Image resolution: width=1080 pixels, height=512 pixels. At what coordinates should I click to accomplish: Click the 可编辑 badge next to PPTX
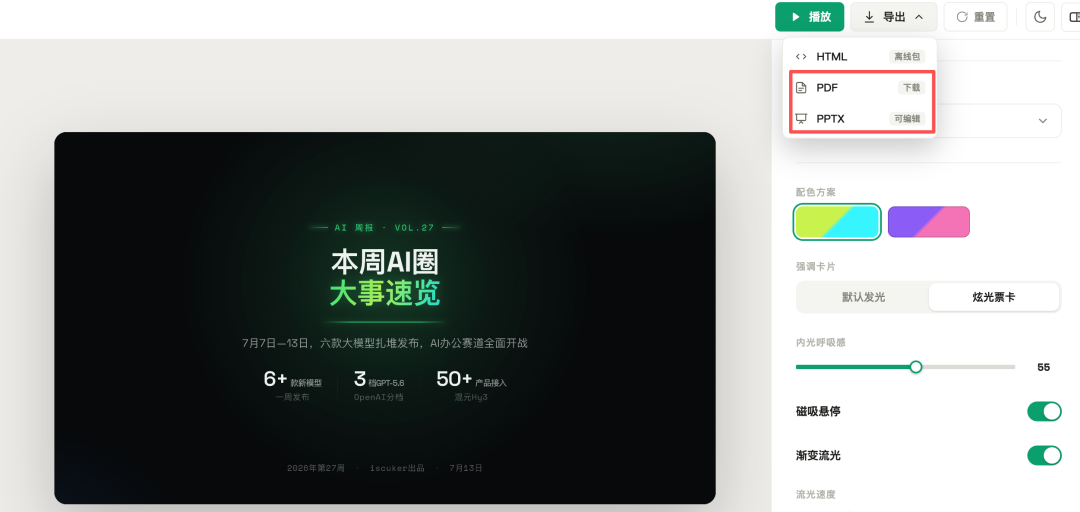906,119
